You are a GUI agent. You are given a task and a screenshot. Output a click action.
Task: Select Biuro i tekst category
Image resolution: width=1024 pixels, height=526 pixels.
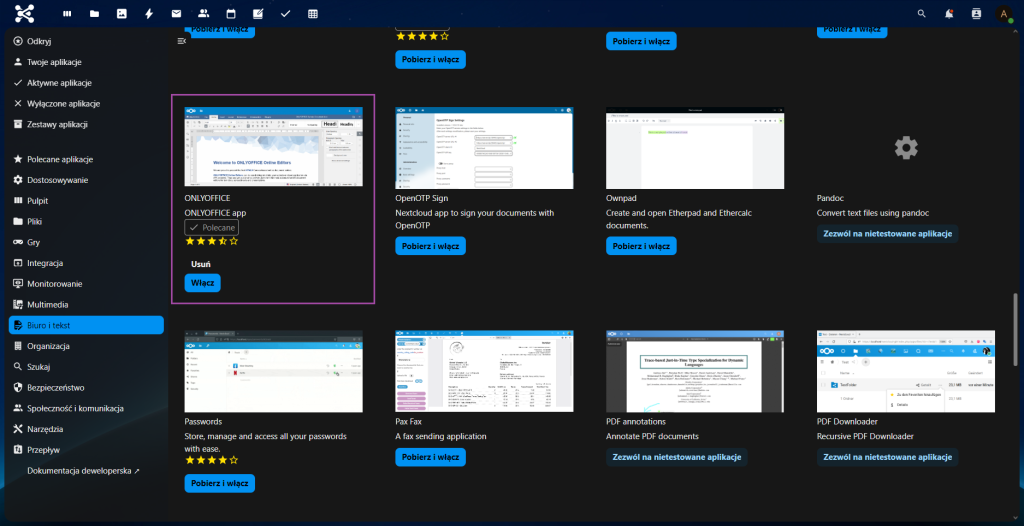coord(86,325)
